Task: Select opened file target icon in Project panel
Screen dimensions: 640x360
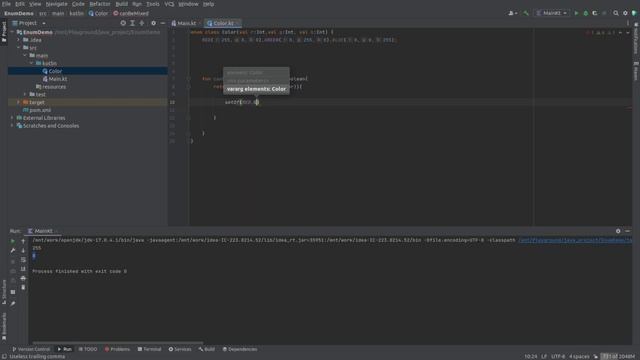Action: 123,23
